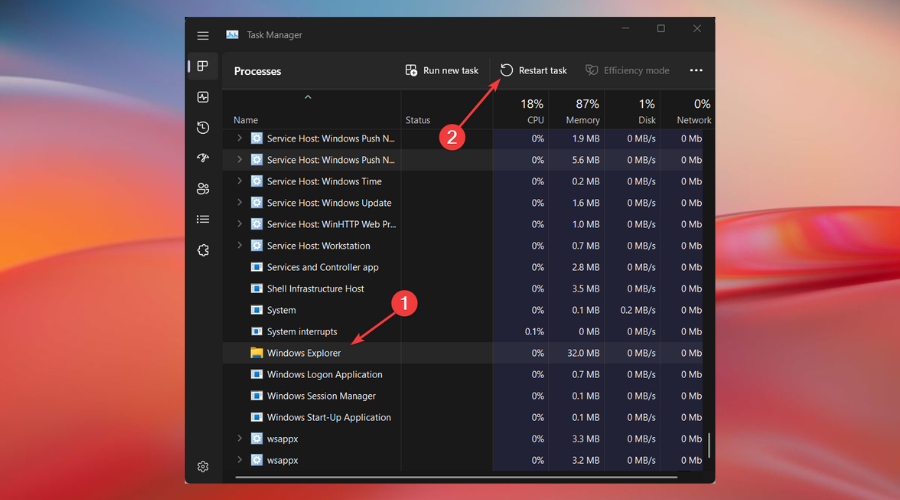The width and height of the screenshot is (900, 500).
Task: Sort by Name column header
Action: pyautogui.click(x=246, y=120)
